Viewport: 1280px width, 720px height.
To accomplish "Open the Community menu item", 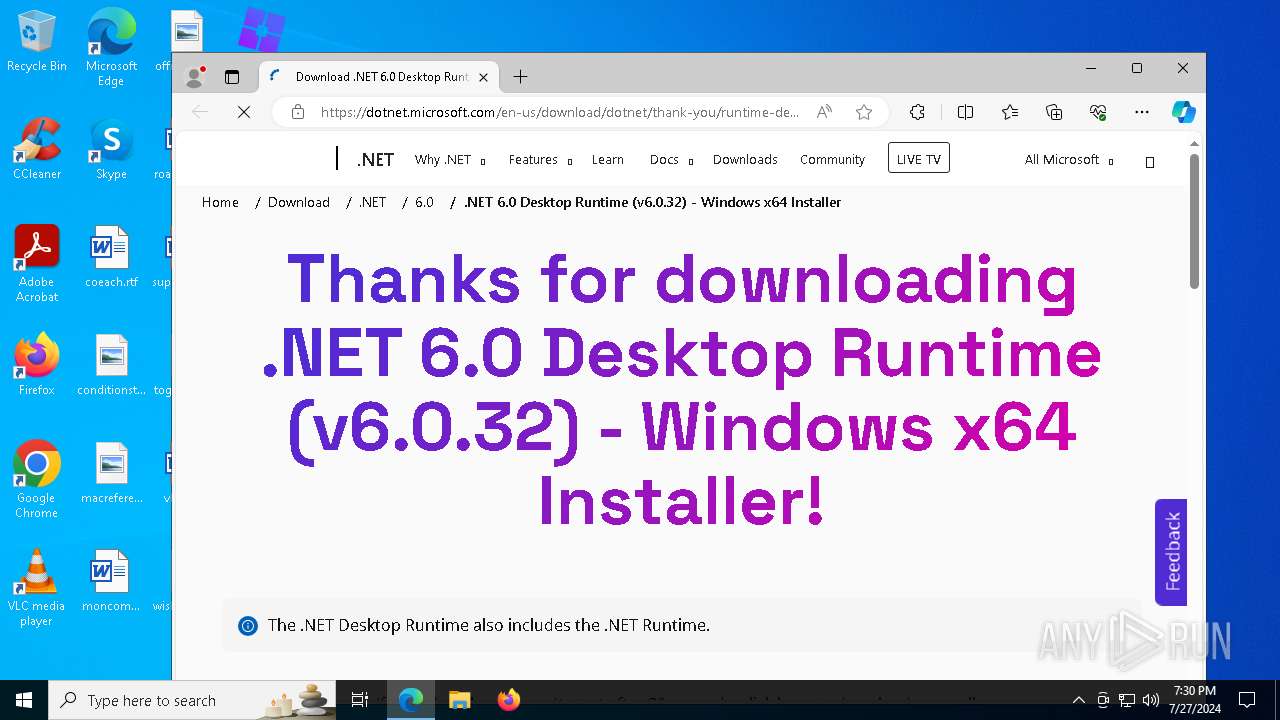I will [x=832, y=160].
